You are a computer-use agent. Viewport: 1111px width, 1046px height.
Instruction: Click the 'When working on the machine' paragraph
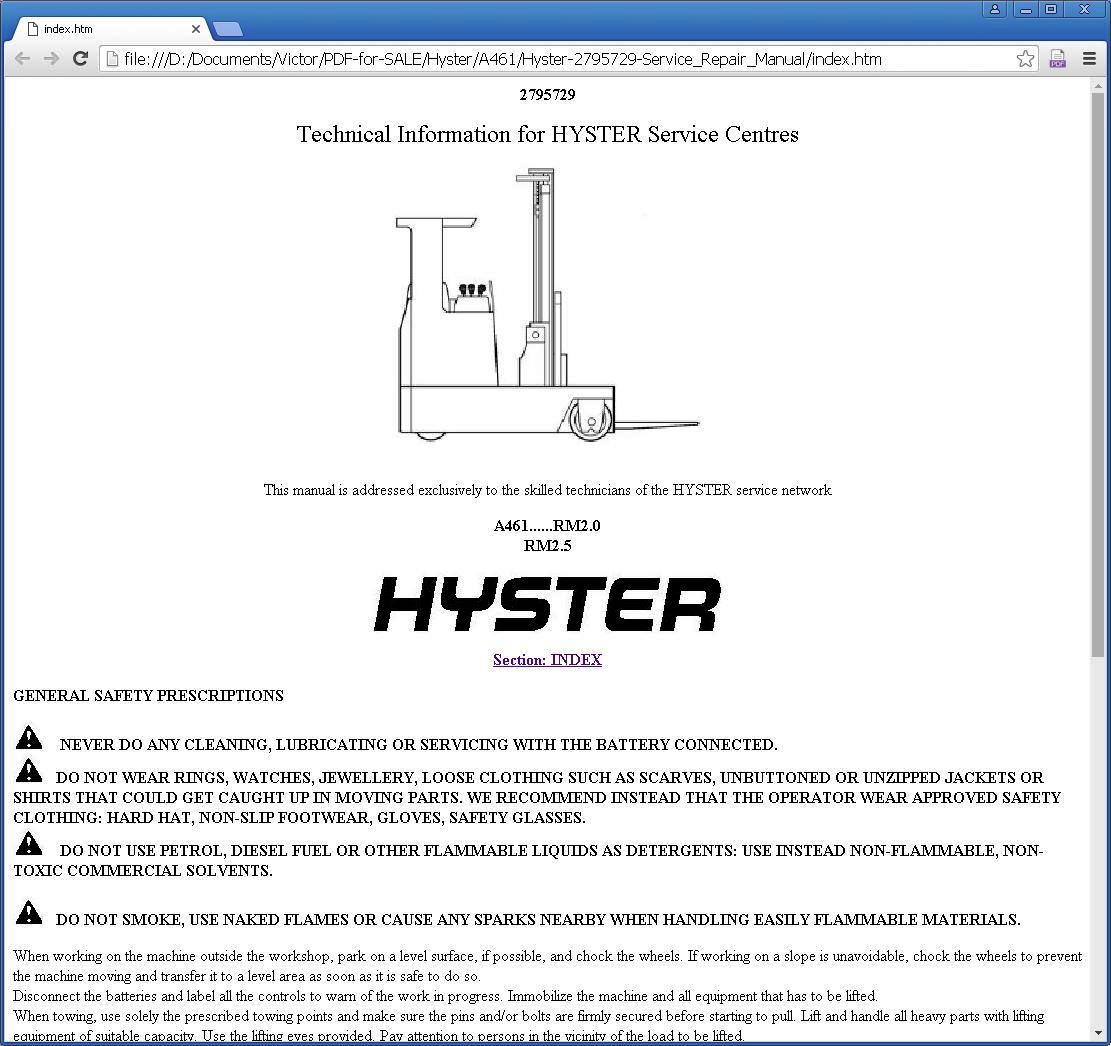point(547,966)
